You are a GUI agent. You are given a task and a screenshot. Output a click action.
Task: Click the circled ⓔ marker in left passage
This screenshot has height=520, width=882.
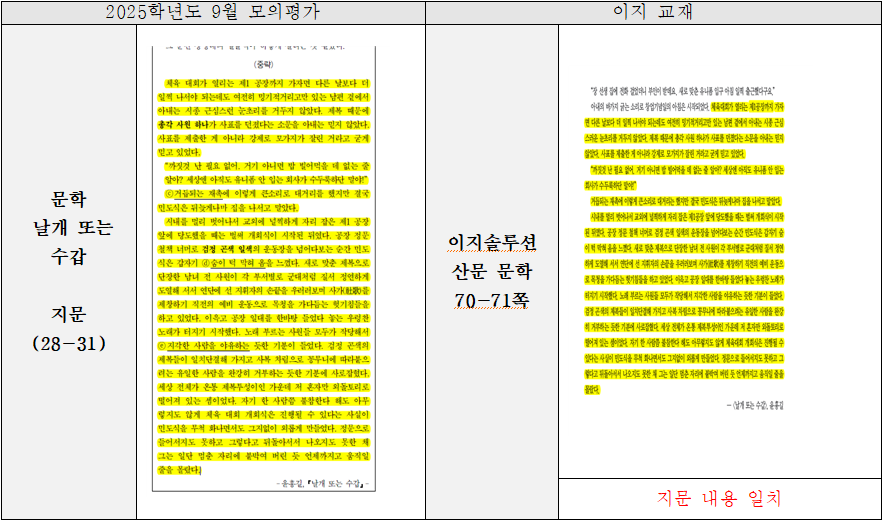[170, 345]
